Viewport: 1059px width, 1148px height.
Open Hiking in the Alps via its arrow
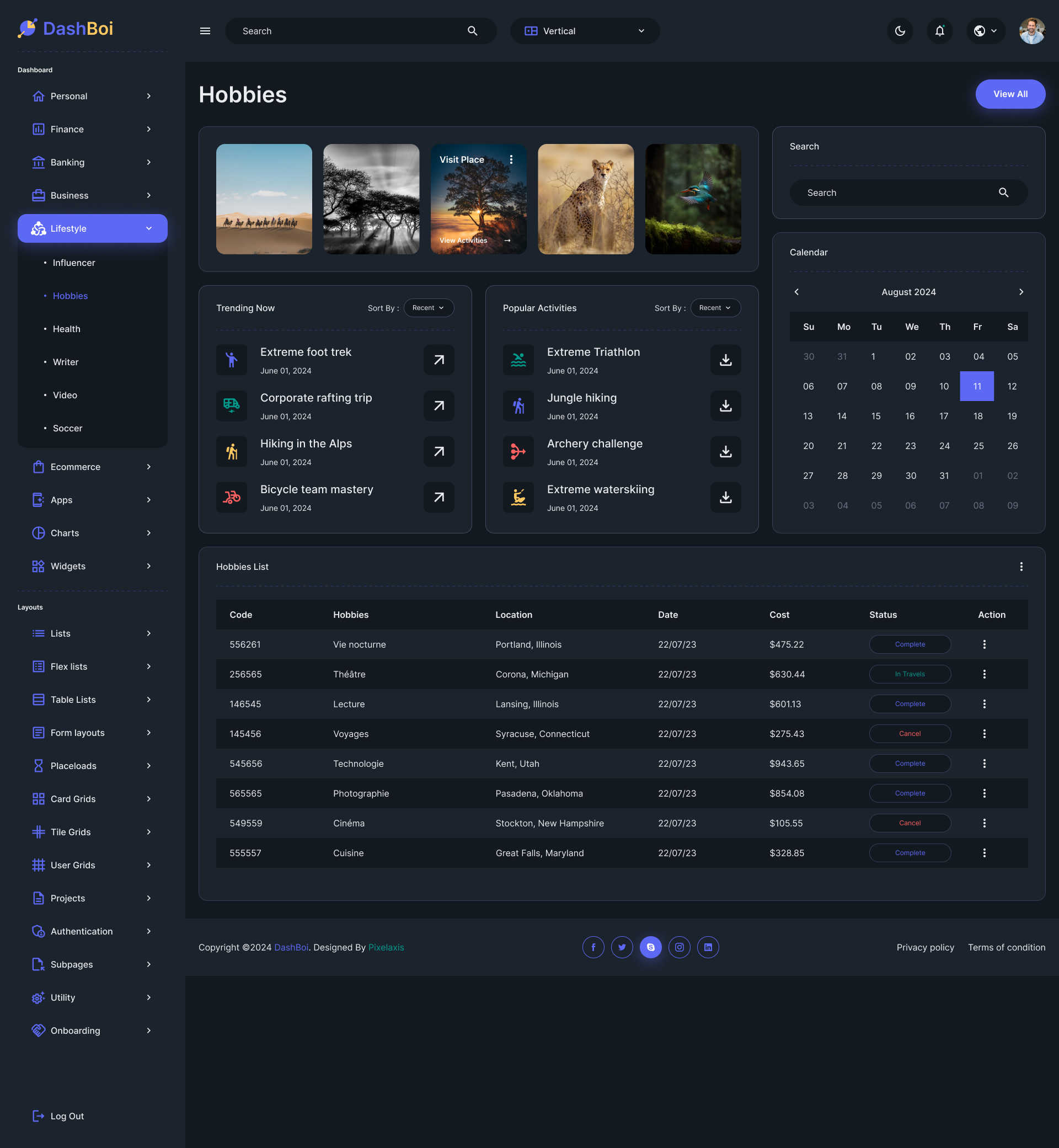click(x=438, y=452)
